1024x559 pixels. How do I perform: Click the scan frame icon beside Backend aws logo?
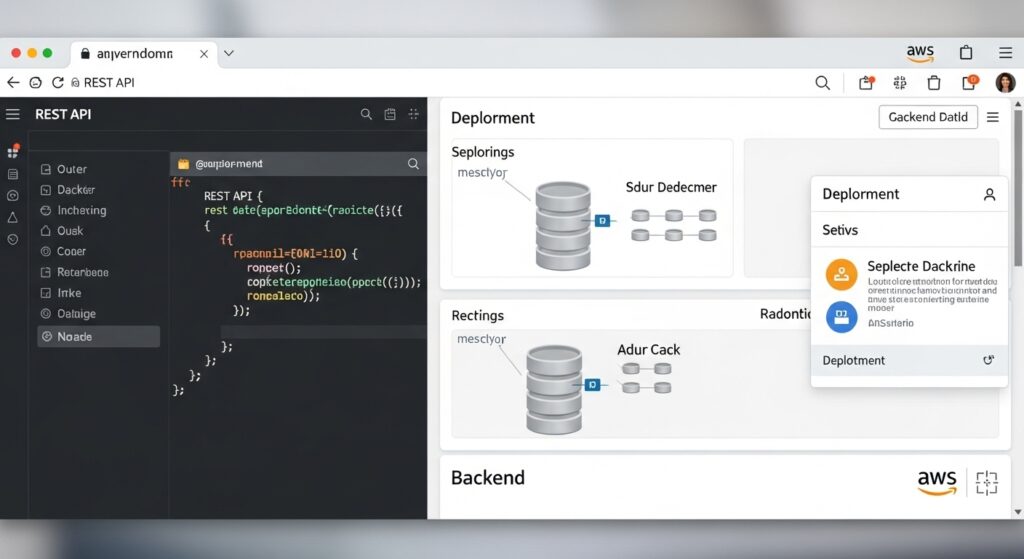pos(986,483)
